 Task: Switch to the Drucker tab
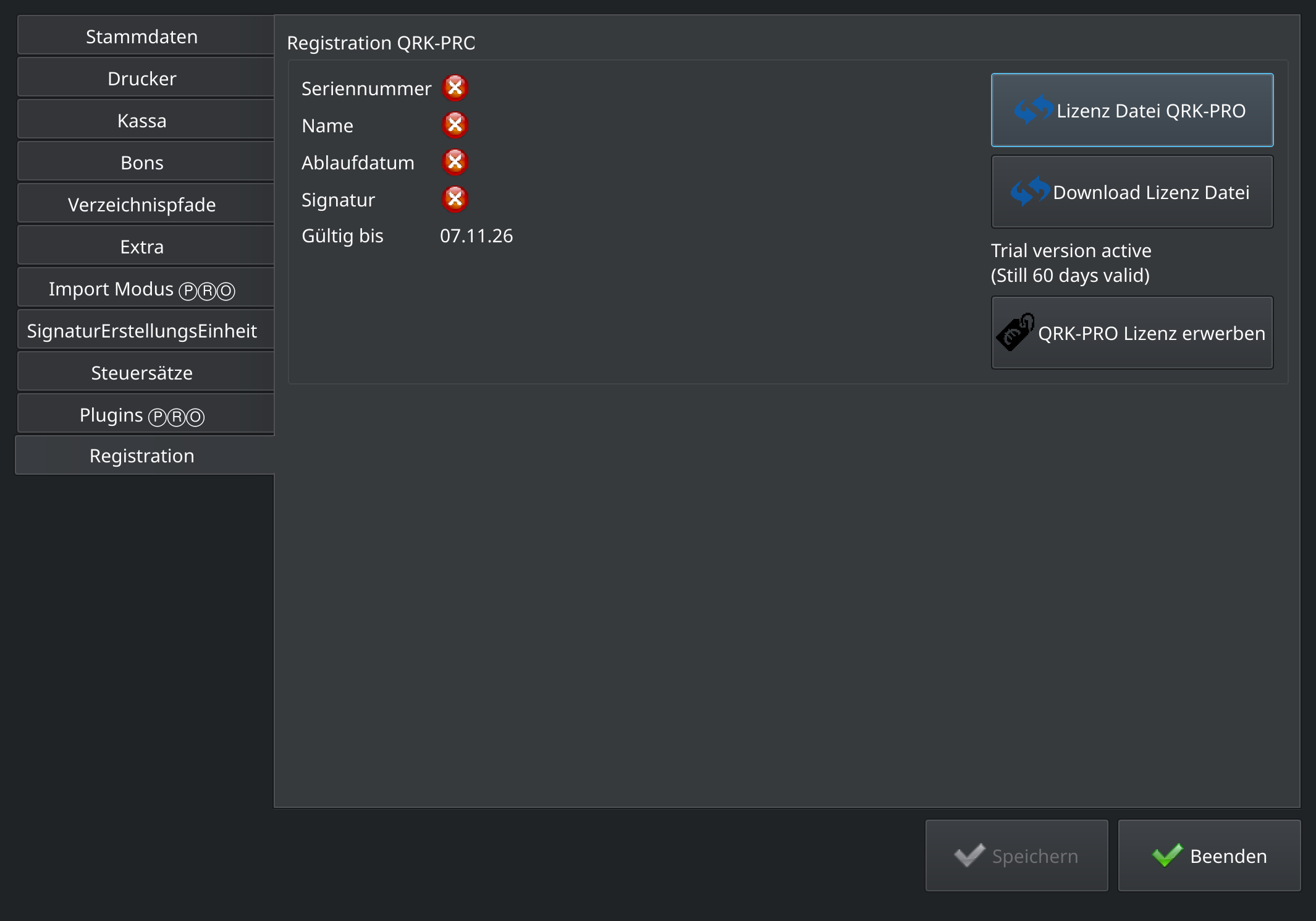146,79
